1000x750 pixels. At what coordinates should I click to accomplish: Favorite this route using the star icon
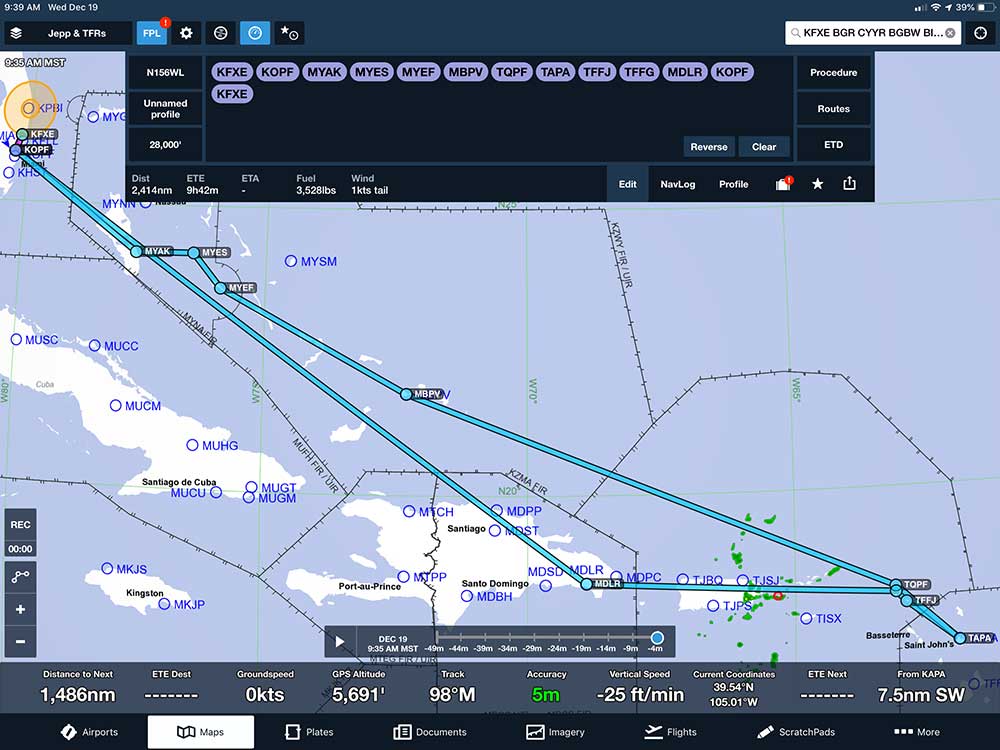pos(818,184)
